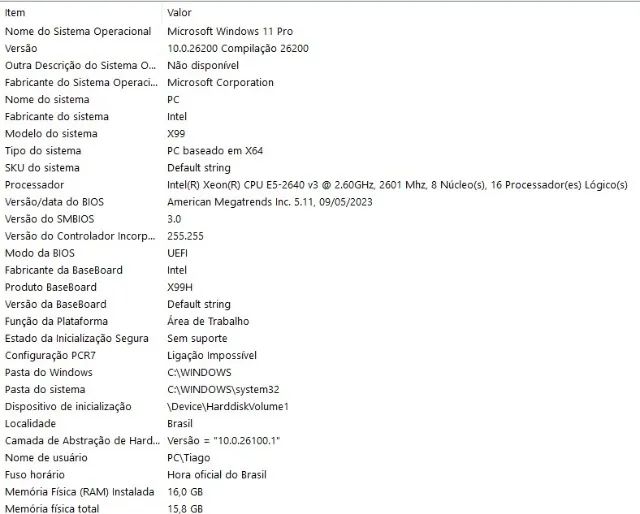This screenshot has width=640, height=514.
Task: Select the 'Fabricante da BaseBoard' row label
Action: [x=64, y=270]
